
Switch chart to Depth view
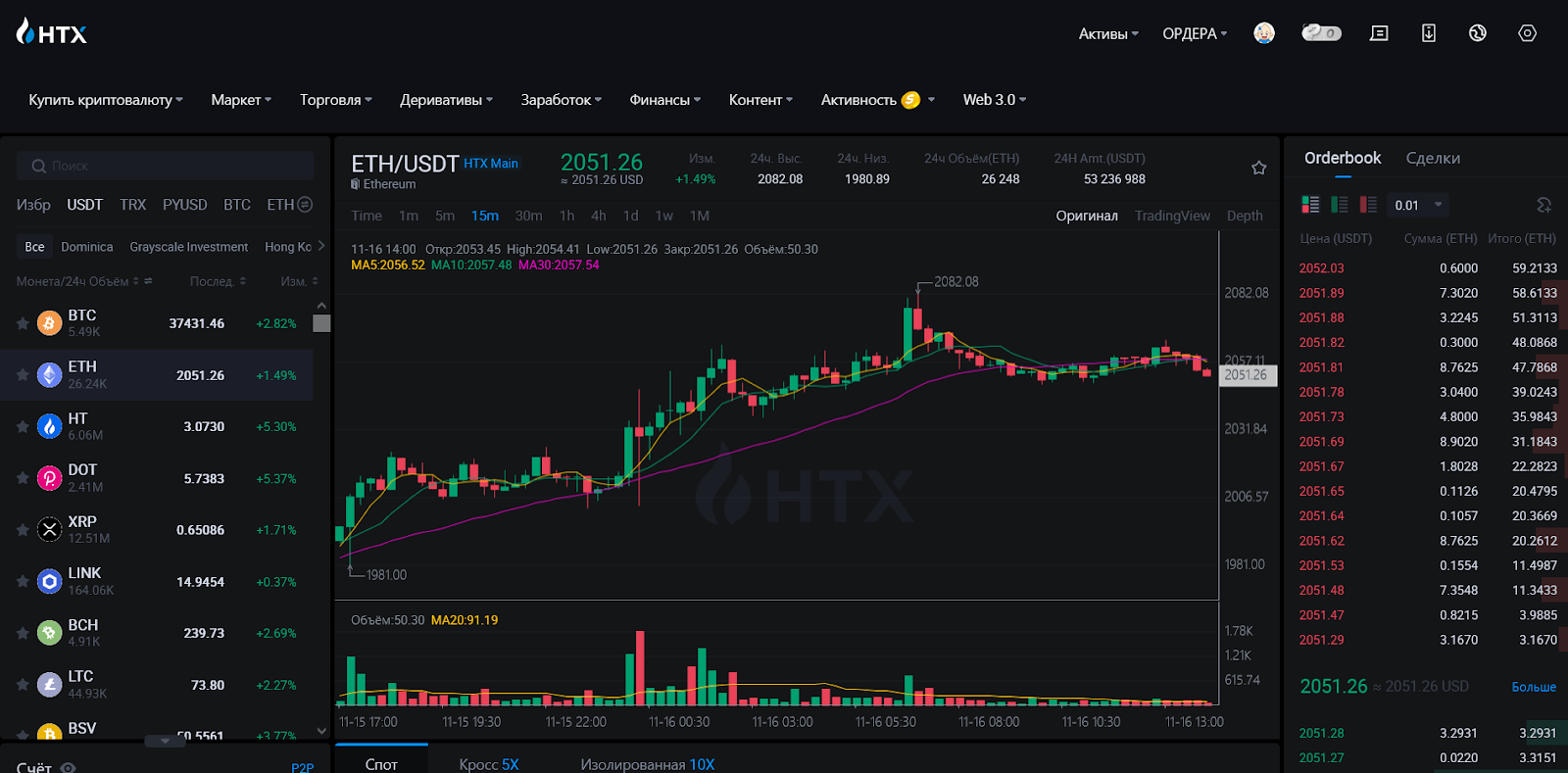pyautogui.click(x=1245, y=216)
